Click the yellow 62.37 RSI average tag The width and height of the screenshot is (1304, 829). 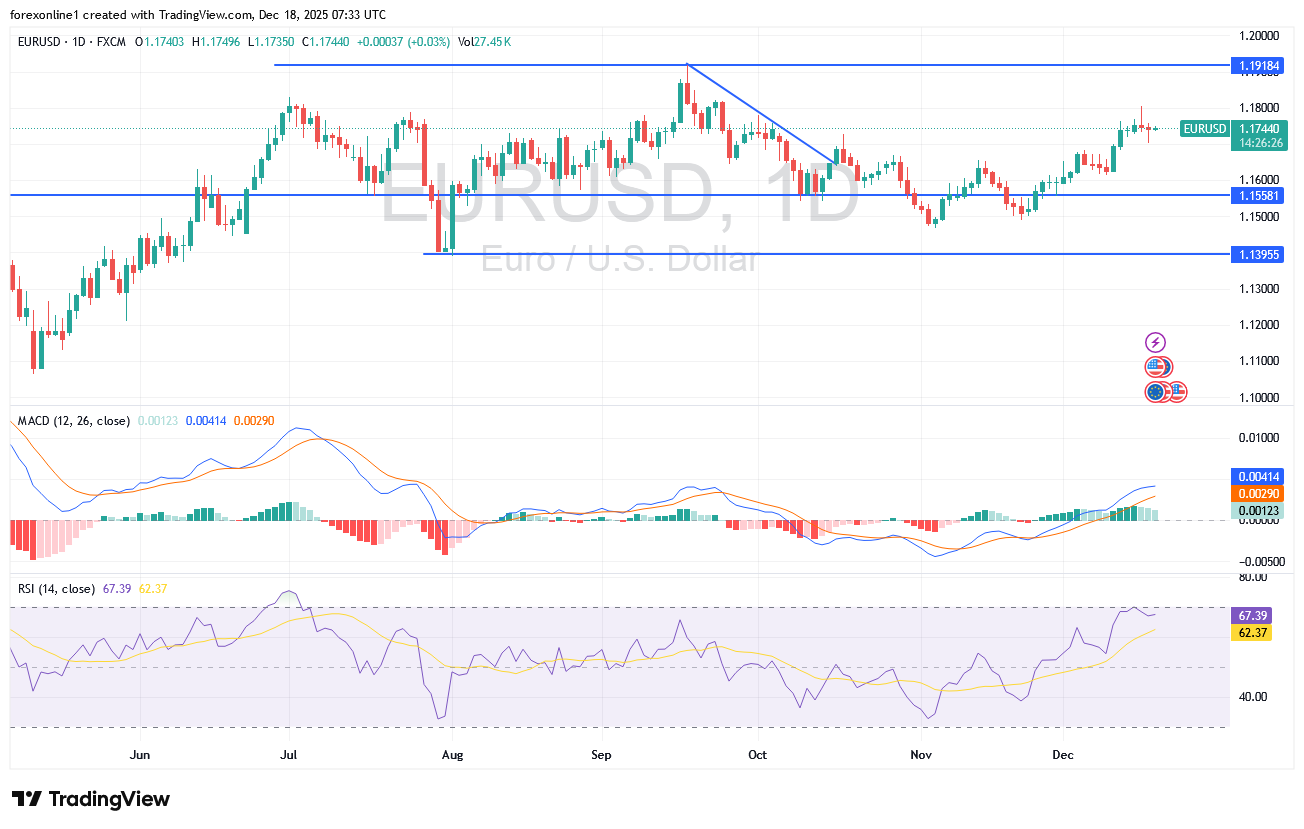(x=1252, y=633)
